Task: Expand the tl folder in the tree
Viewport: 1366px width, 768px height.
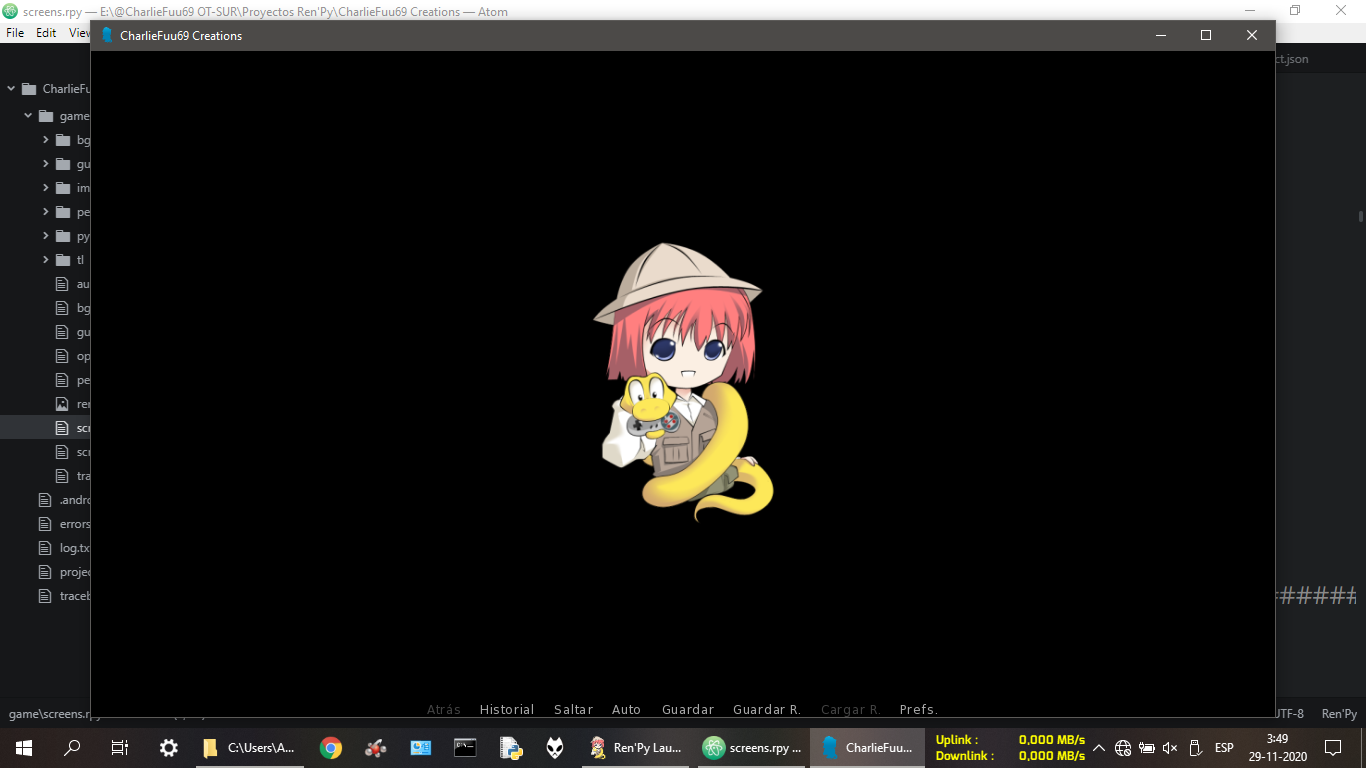Action: 46,260
